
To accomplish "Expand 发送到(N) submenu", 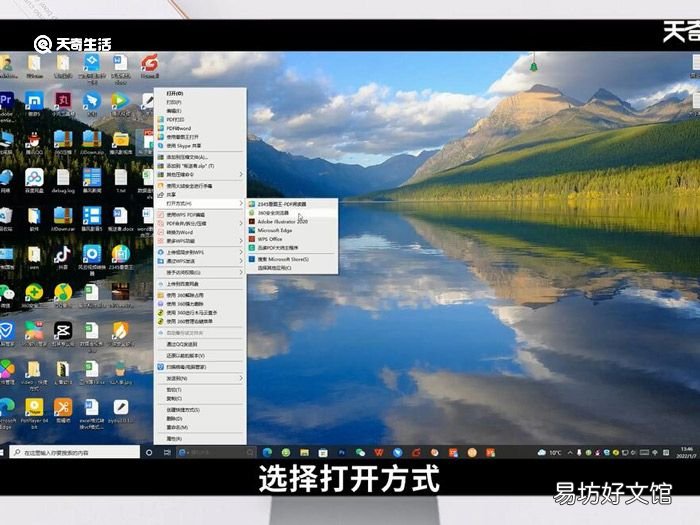I will click(200, 378).
